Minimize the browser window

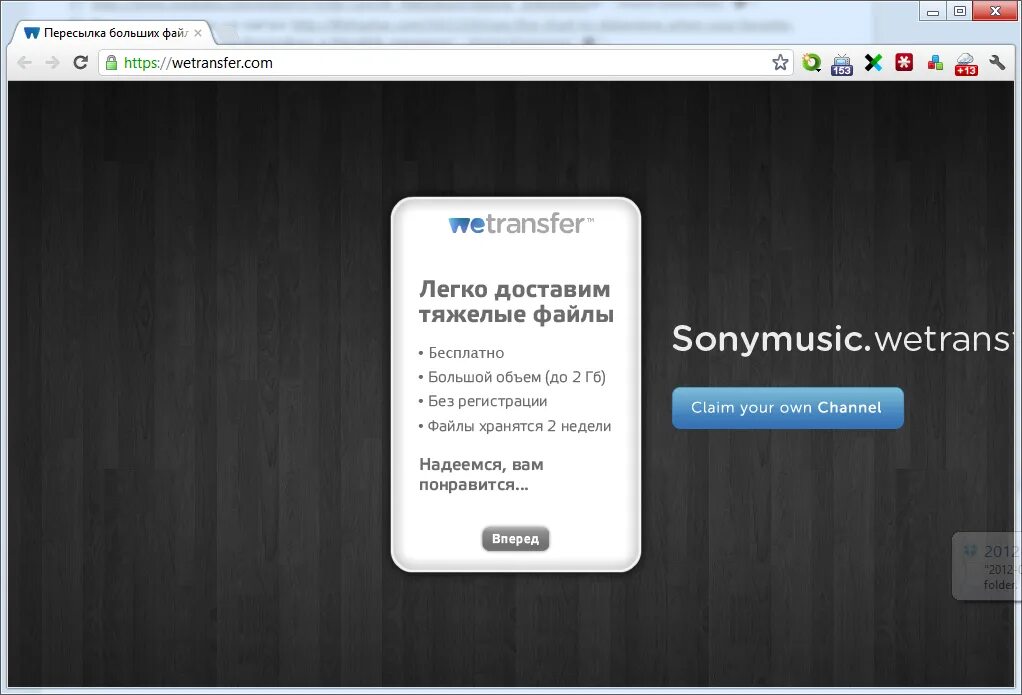[933, 11]
